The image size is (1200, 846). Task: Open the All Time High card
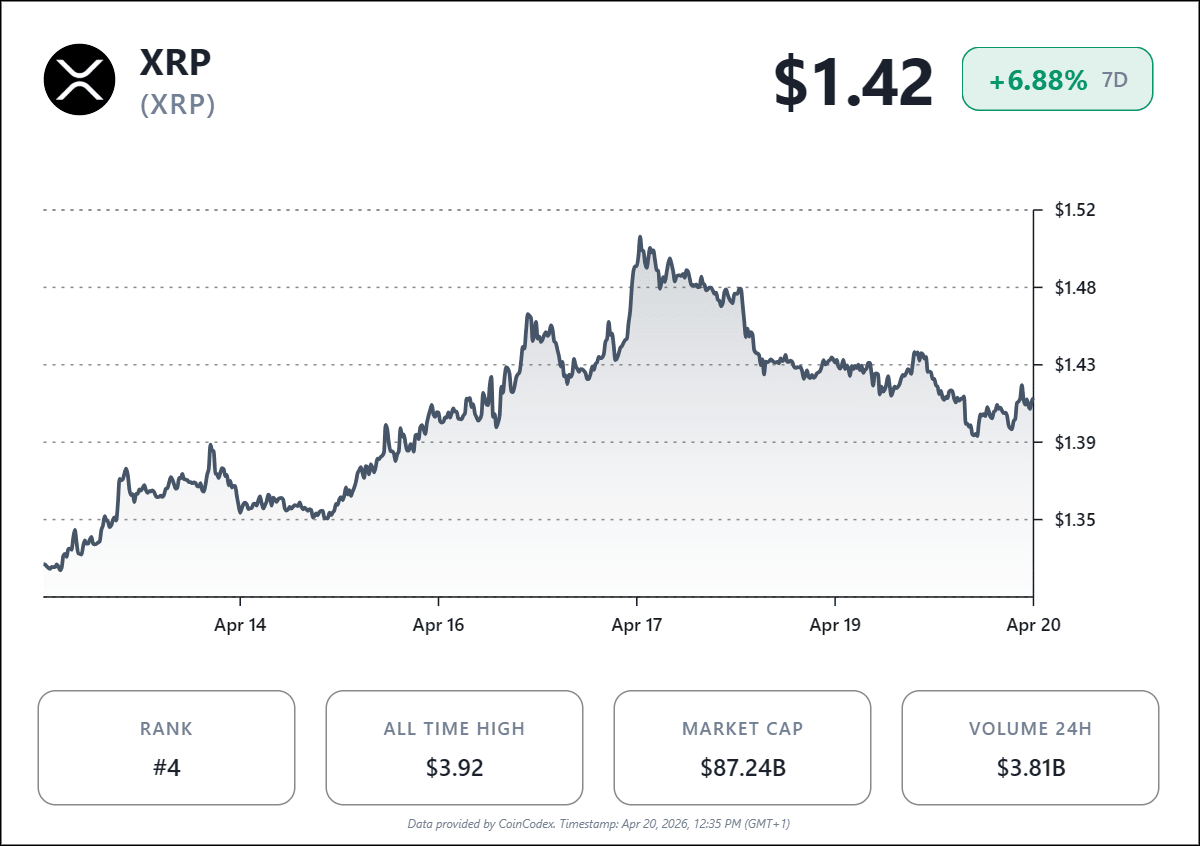point(454,747)
